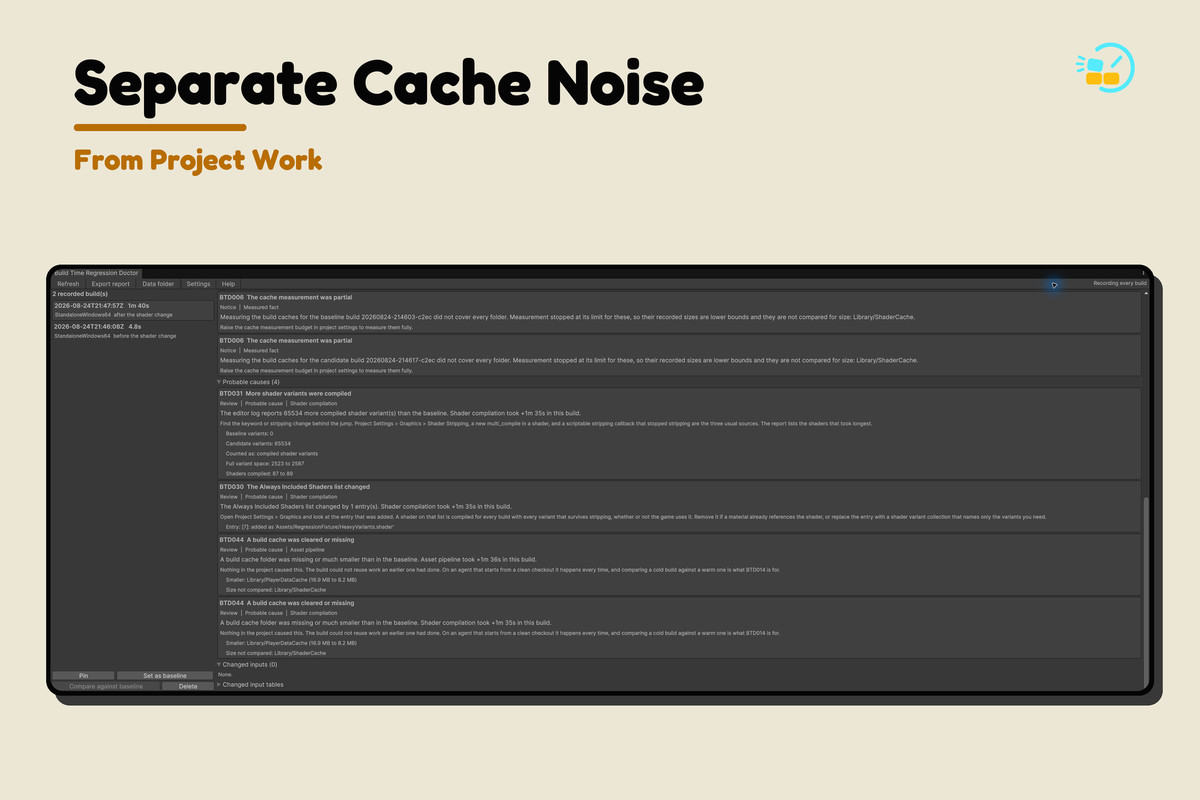
Task: Open the Help toolbar item
Action: coord(229,284)
